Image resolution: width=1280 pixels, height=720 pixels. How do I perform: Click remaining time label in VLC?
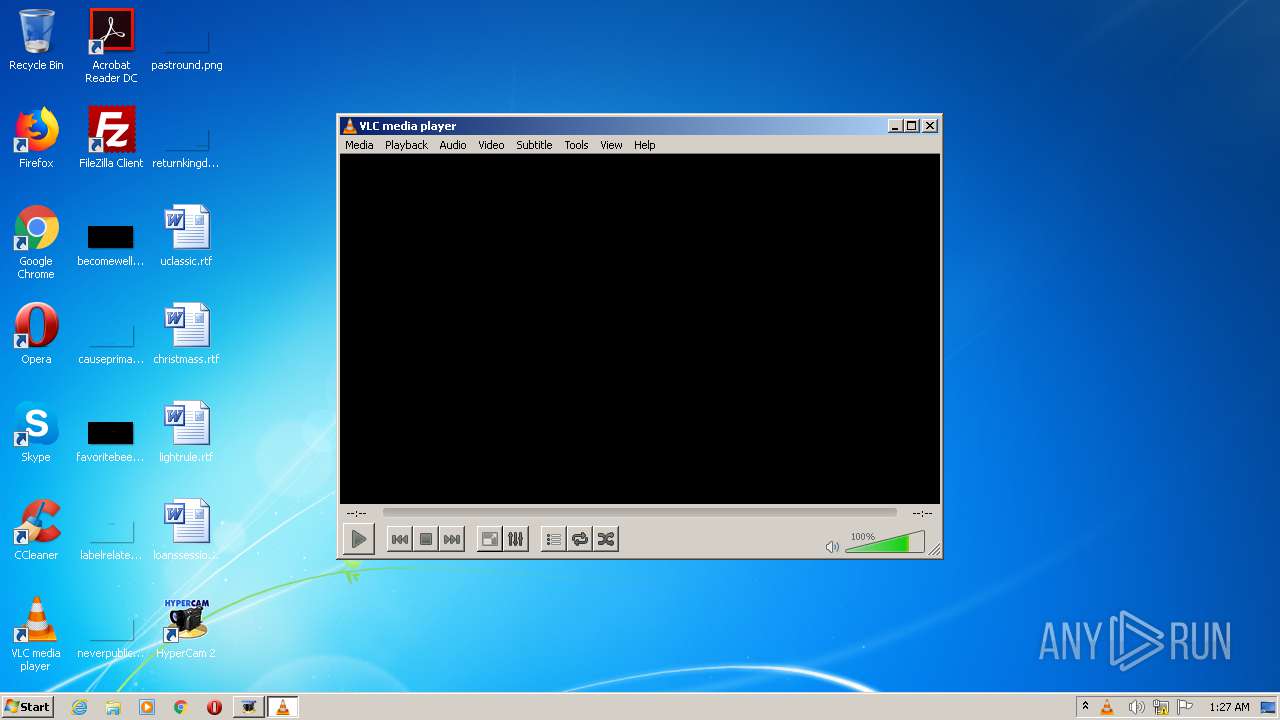tap(922, 513)
